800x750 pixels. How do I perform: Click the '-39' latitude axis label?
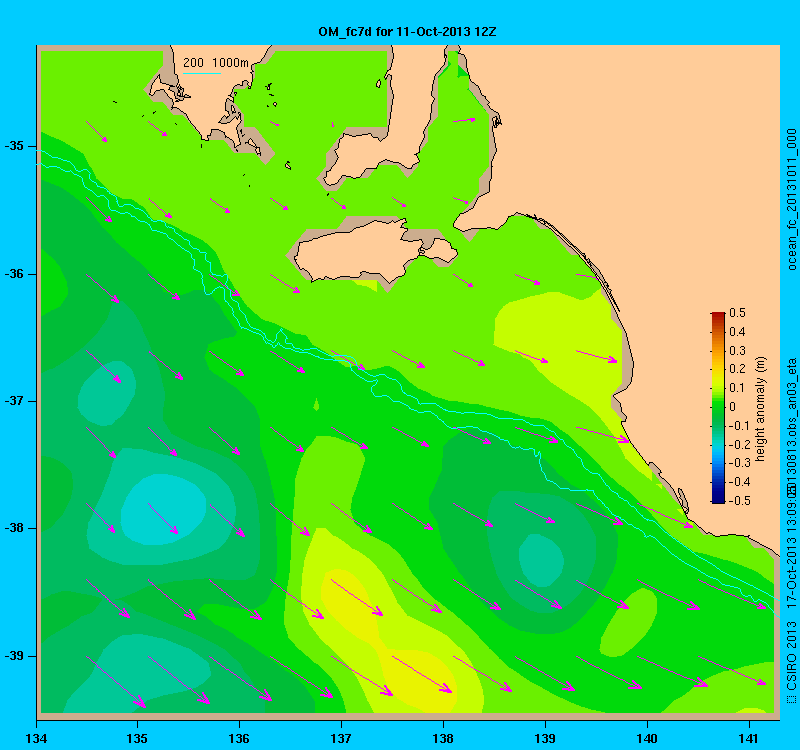(x=14, y=656)
